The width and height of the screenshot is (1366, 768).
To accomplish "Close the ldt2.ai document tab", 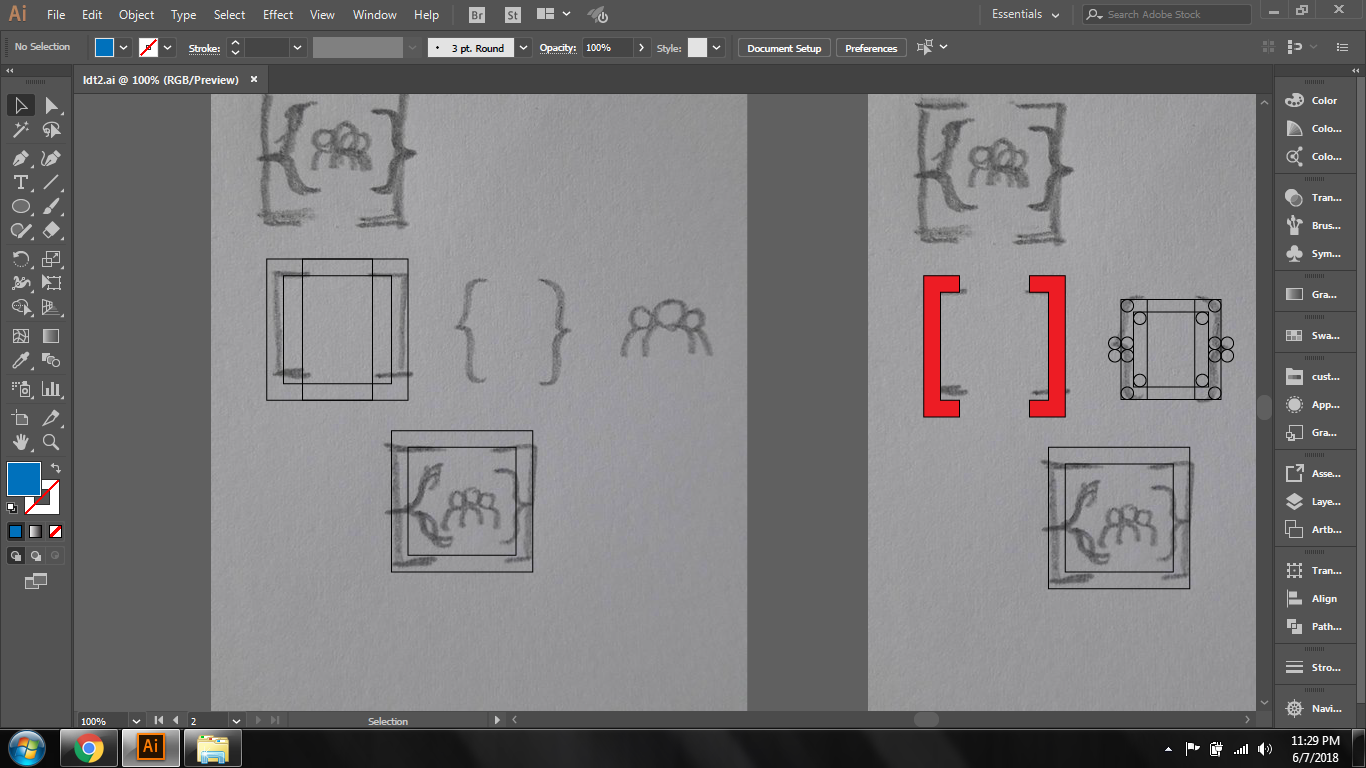I will pos(254,79).
